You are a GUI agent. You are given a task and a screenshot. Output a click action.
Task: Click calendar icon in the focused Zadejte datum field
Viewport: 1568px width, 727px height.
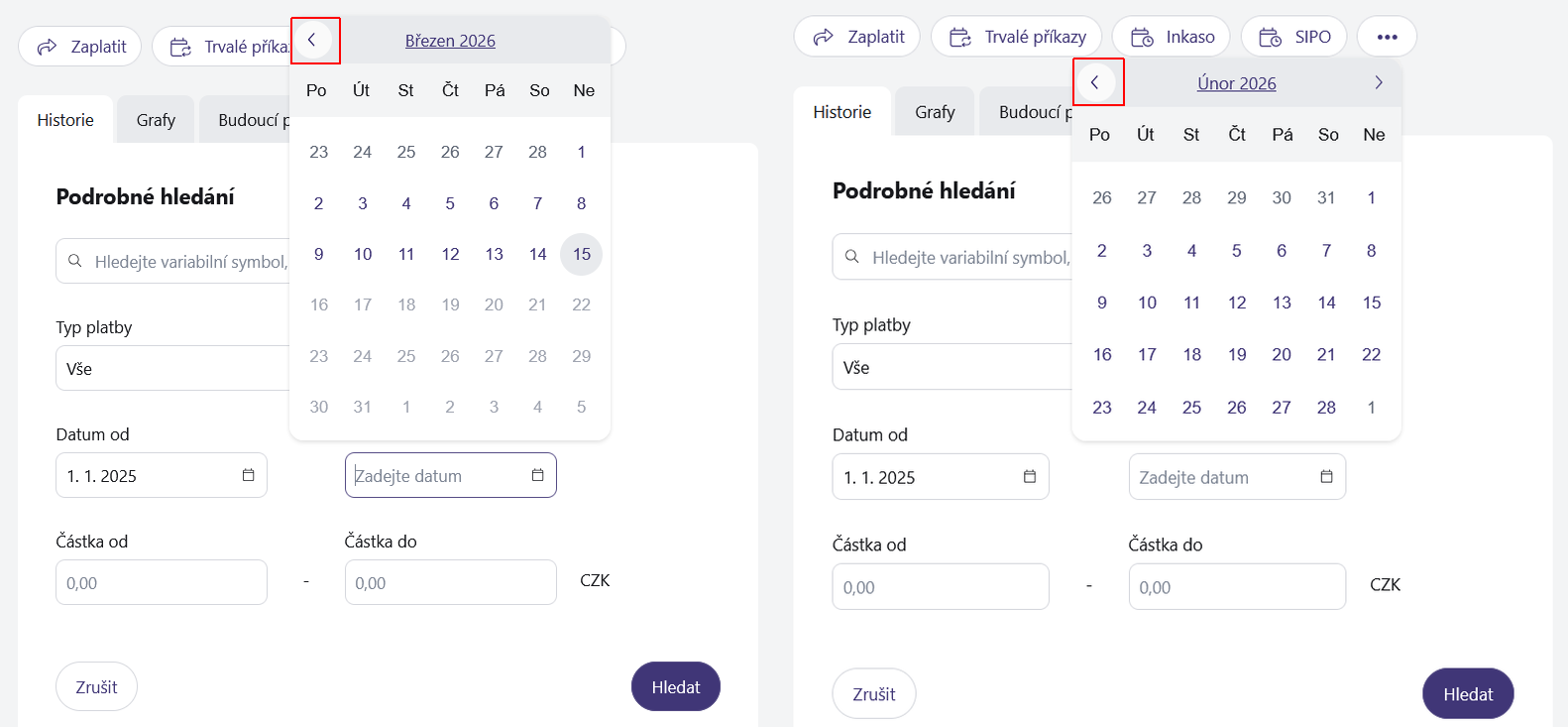point(537,475)
